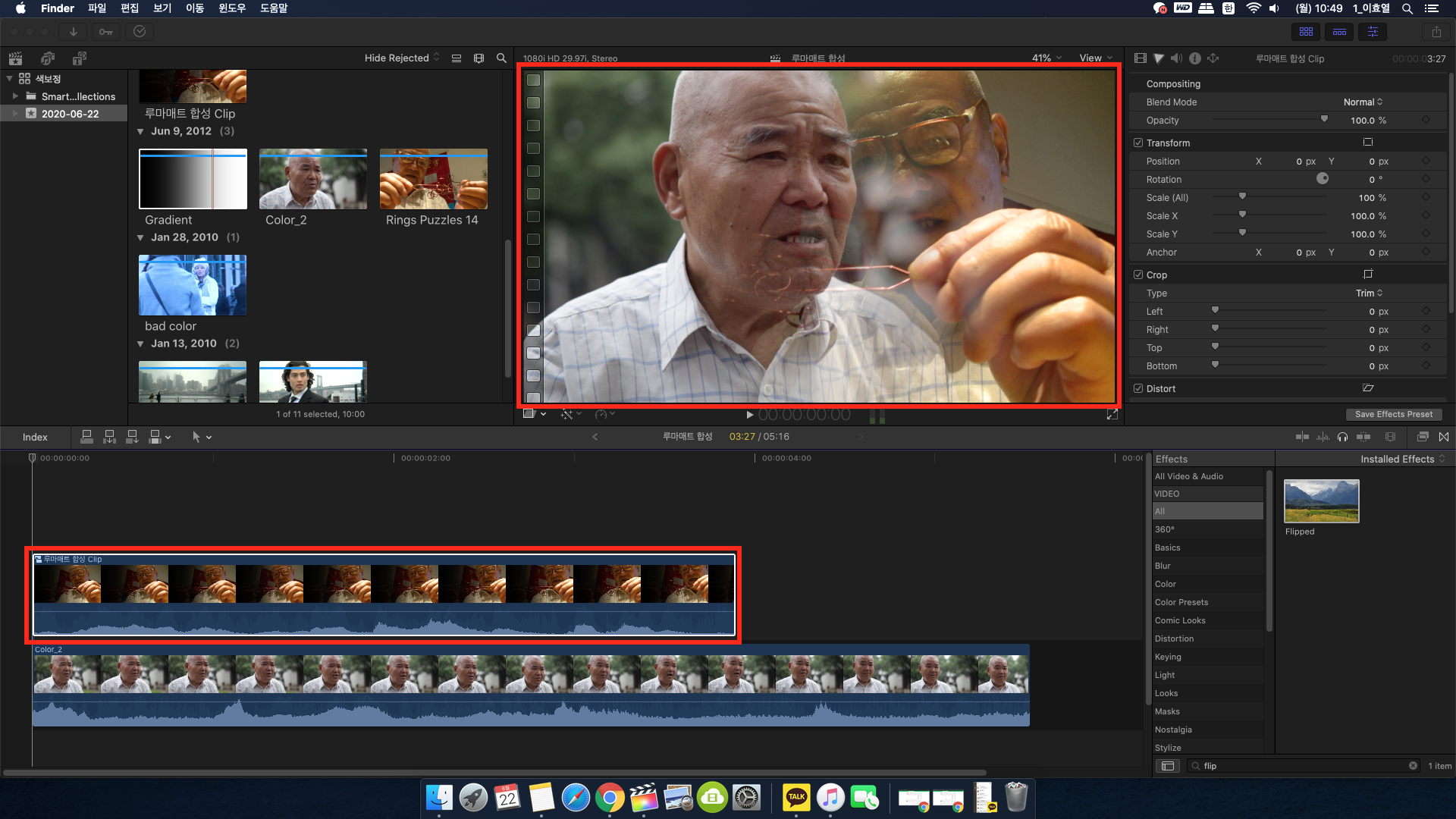Open the Info inspector icon

[x=1194, y=58]
